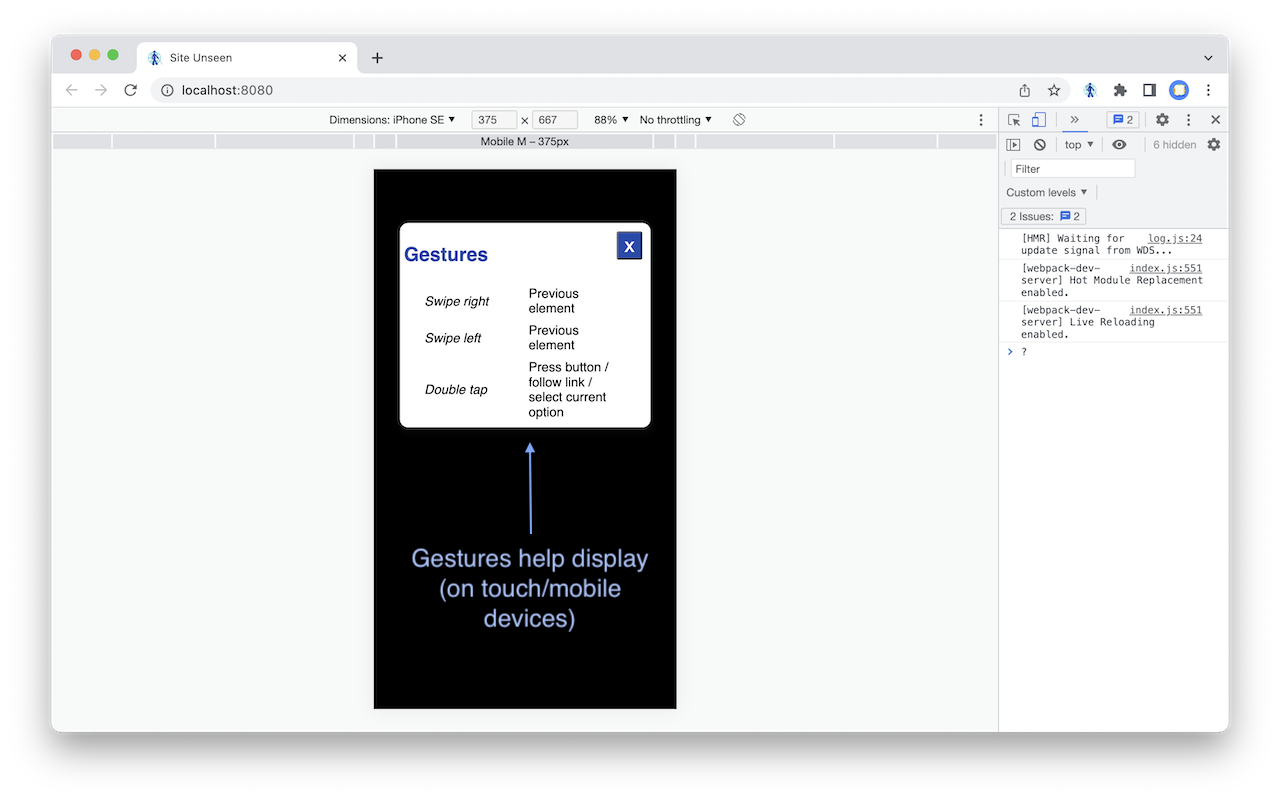Open the 88% zoom dropdown
The height and width of the screenshot is (800, 1280).
(x=611, y=120)
